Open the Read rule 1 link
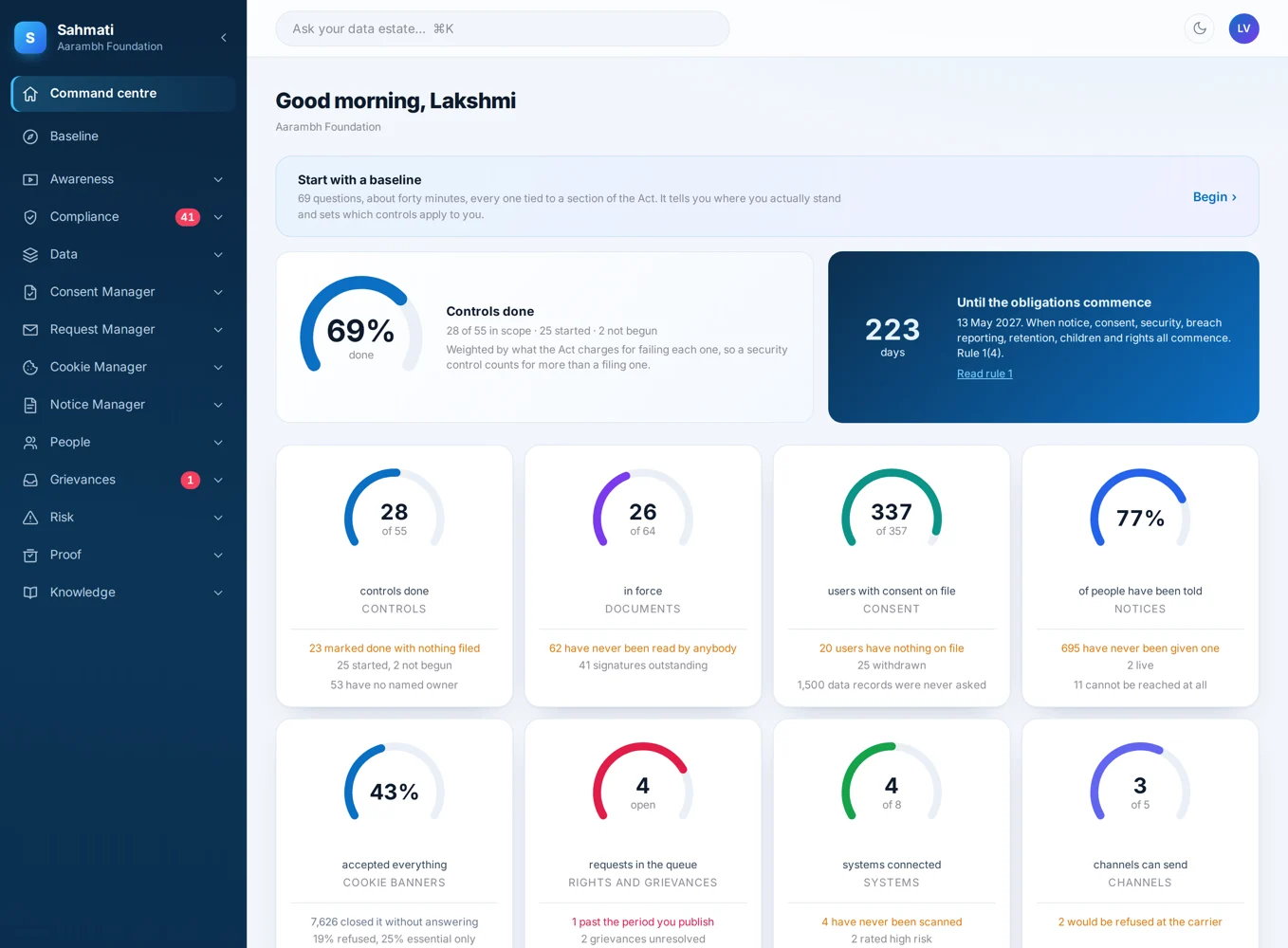The width and height of the screenshot is (1288, 948). (984, 374)
